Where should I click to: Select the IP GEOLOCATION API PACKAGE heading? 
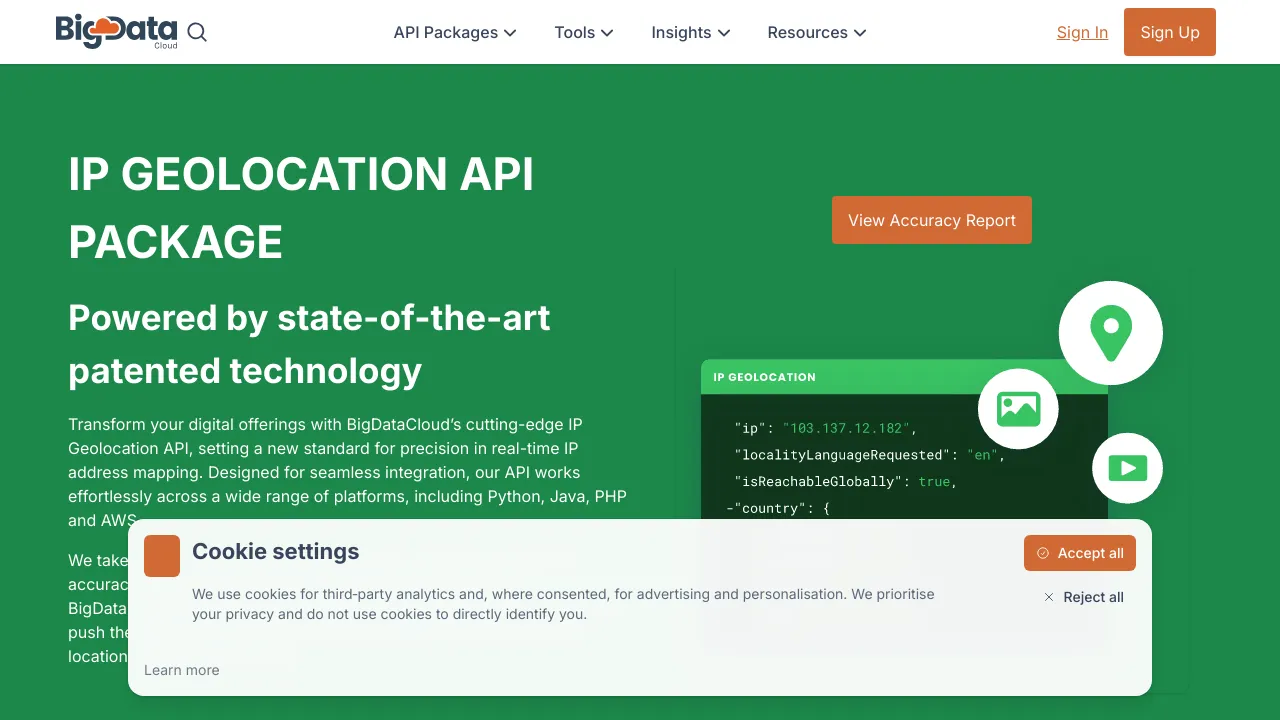point(301,208)
